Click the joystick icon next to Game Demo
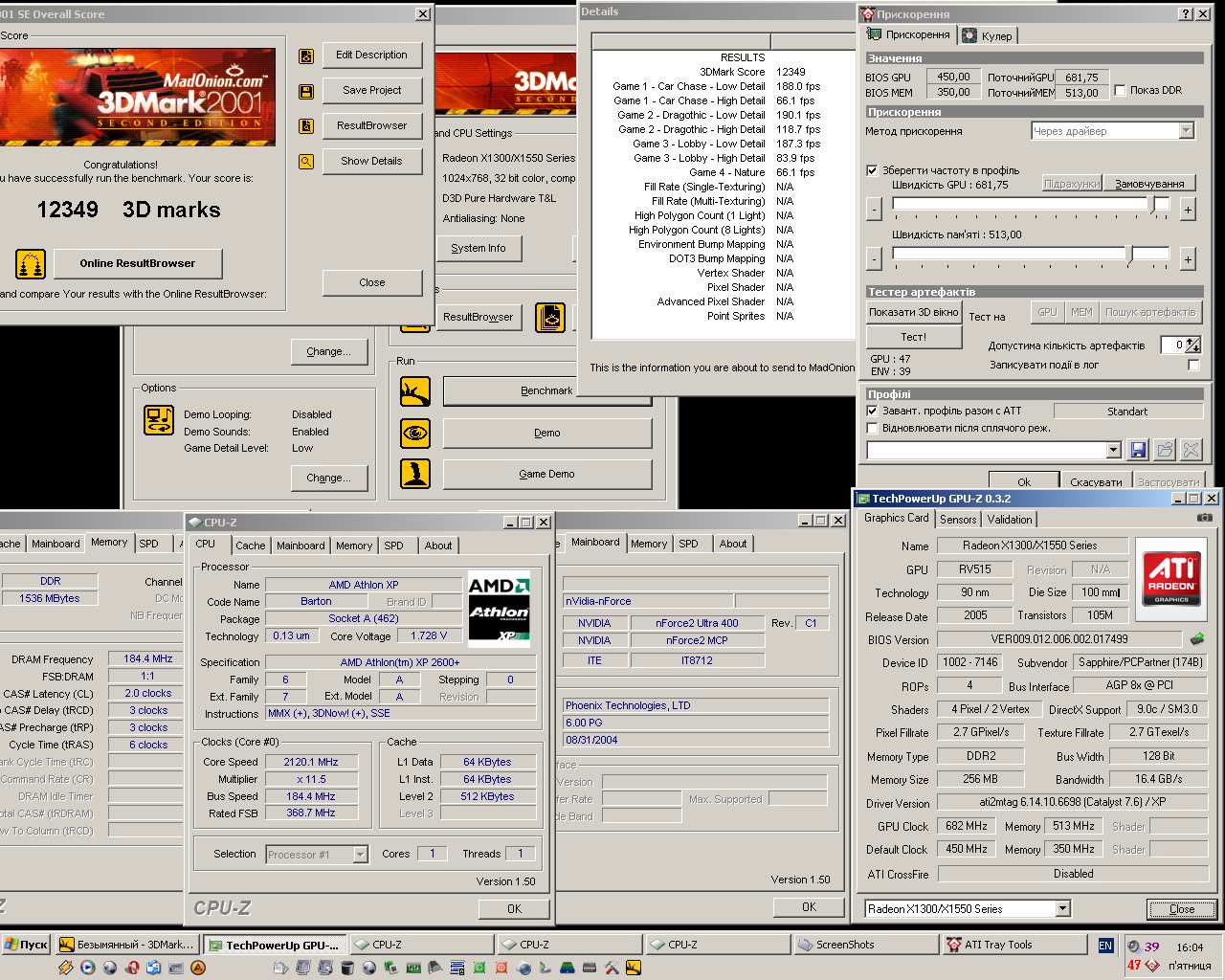1225x980 pixels. click(x=415, y=474)
